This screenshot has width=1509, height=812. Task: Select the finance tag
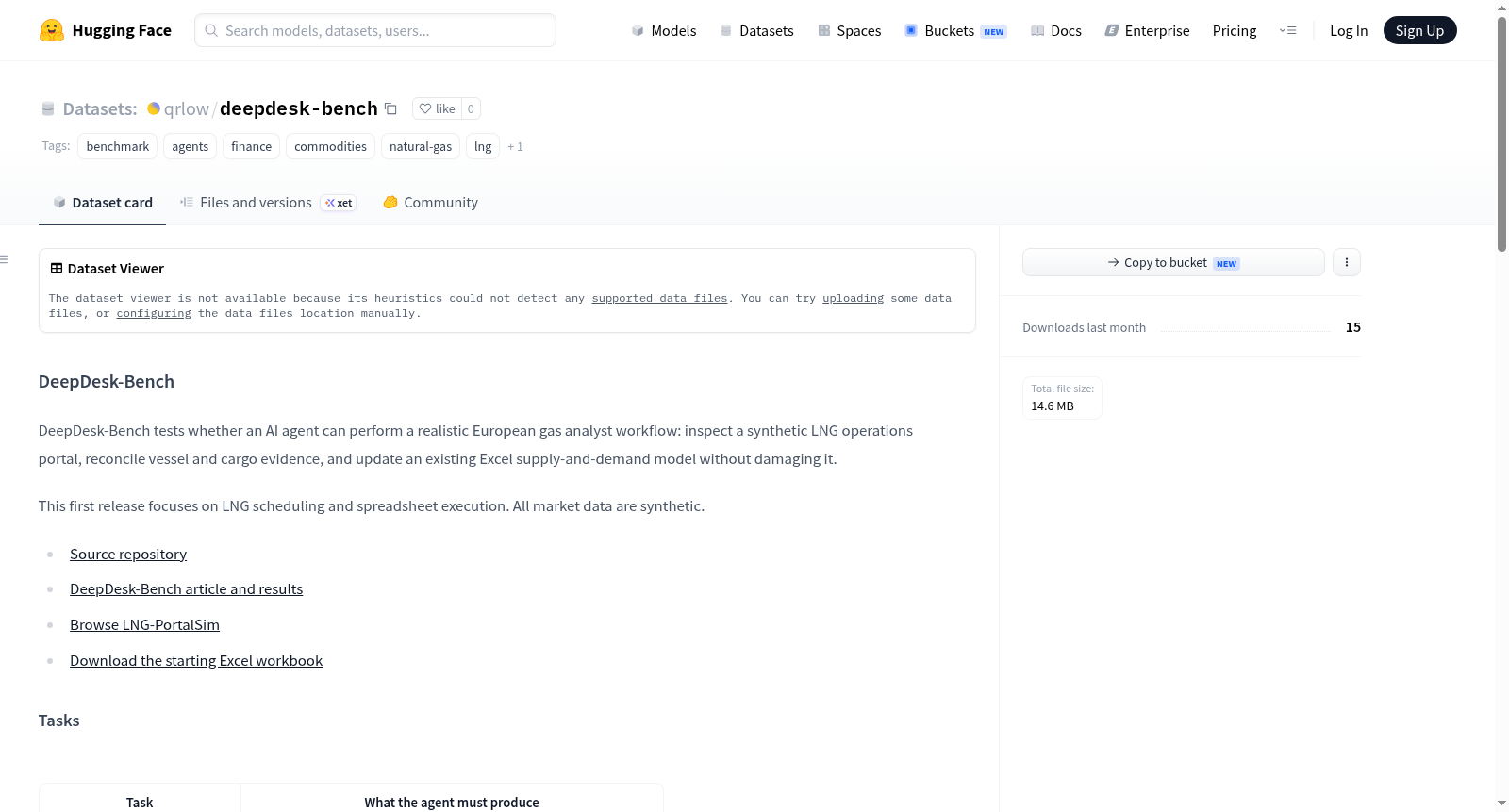(x=252, y=146)
